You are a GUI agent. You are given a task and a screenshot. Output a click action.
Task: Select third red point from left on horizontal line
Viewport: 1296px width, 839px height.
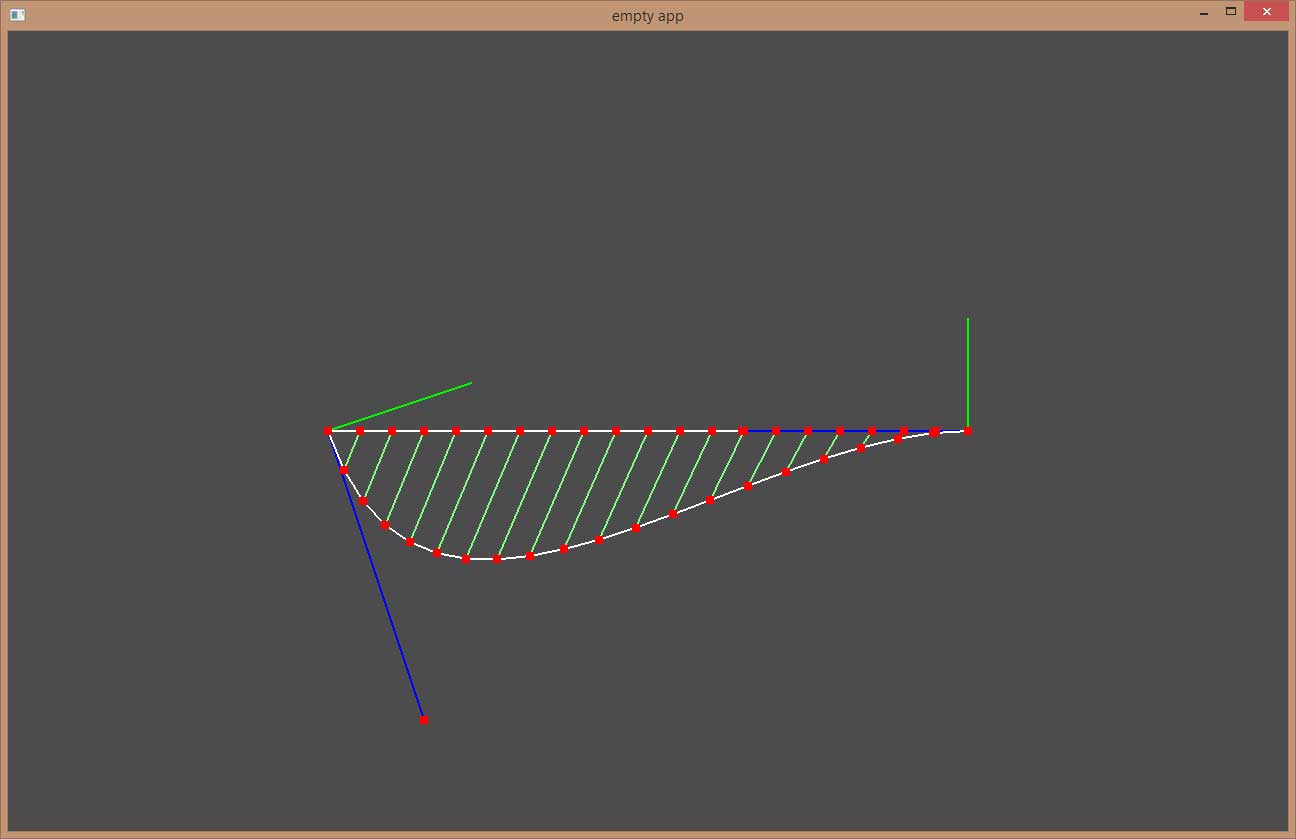pyautogui.click(x=392, y=431)
